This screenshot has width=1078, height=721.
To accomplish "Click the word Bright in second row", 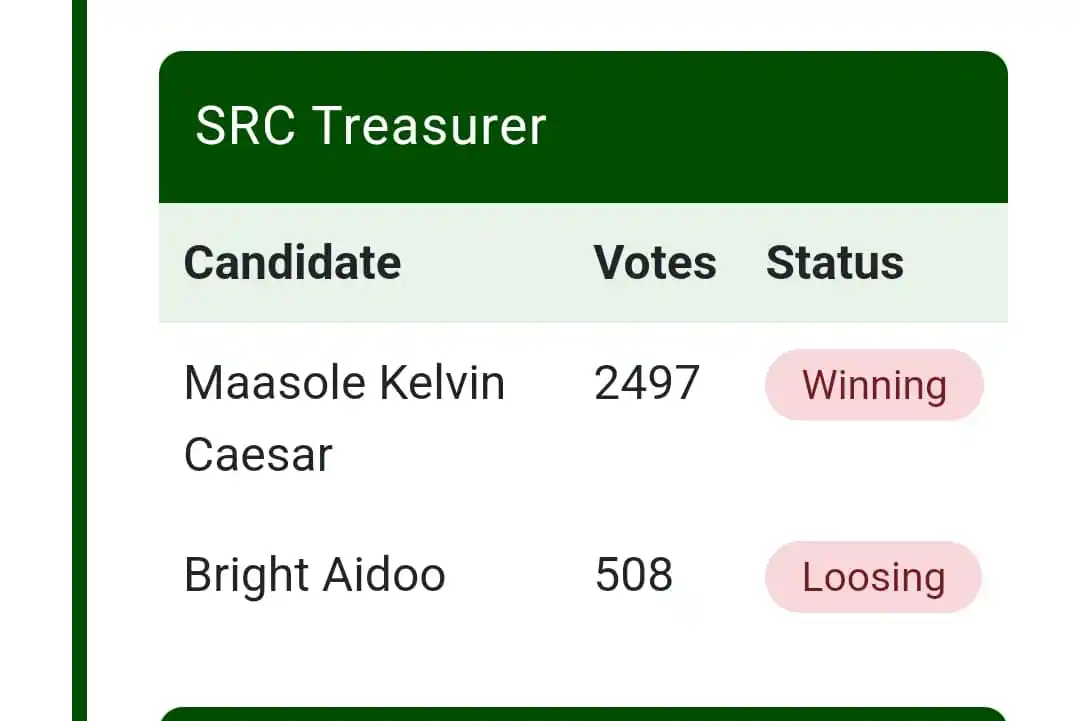I will [x=246, y=576].
